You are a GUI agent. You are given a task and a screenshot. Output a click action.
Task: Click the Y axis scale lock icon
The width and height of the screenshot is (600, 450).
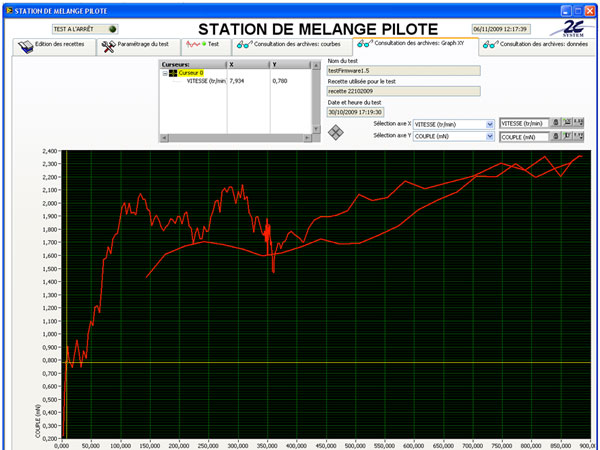(x=557, y=136)
